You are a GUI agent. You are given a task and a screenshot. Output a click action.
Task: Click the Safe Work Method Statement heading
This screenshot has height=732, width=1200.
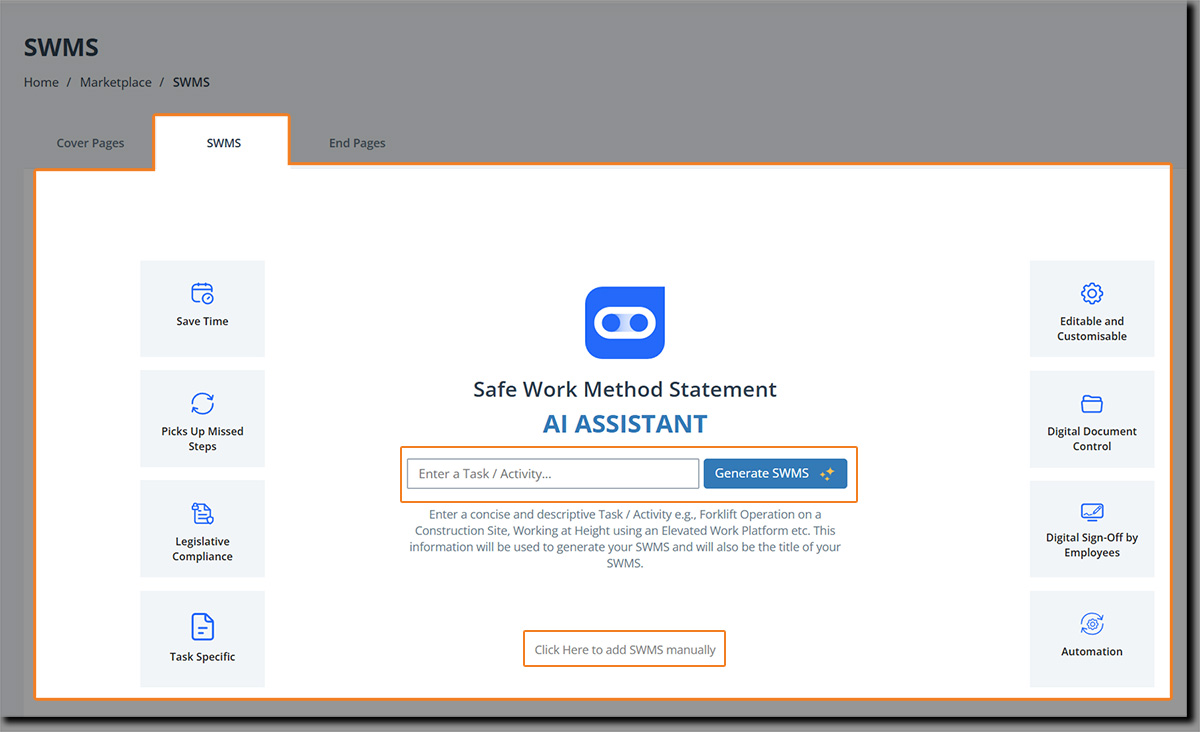[625, 390]
